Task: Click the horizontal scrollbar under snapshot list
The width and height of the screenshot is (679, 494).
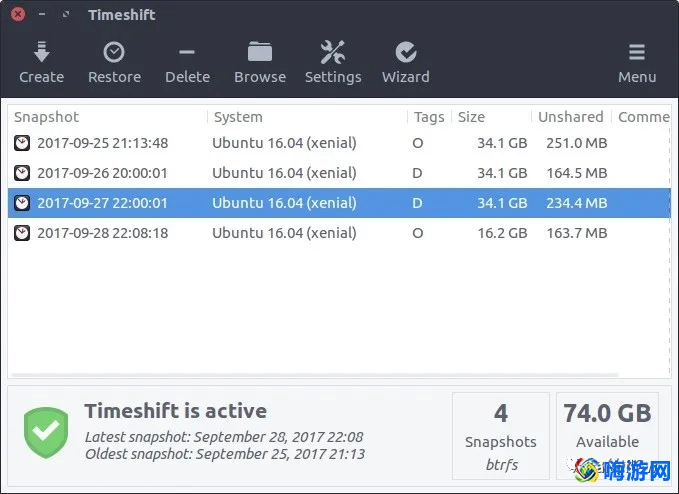Action: [315, 375]
